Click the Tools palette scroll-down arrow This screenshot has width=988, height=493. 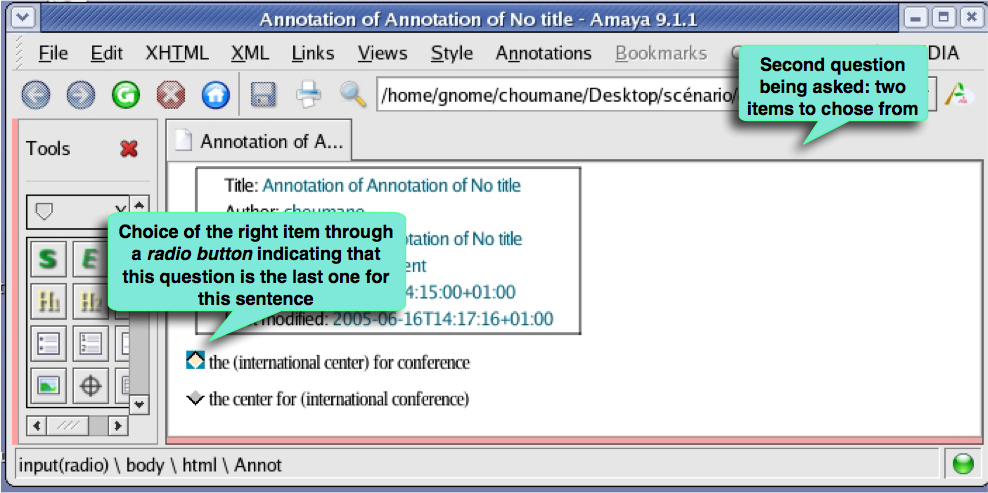pyautogui.click(x=140, y=403)
